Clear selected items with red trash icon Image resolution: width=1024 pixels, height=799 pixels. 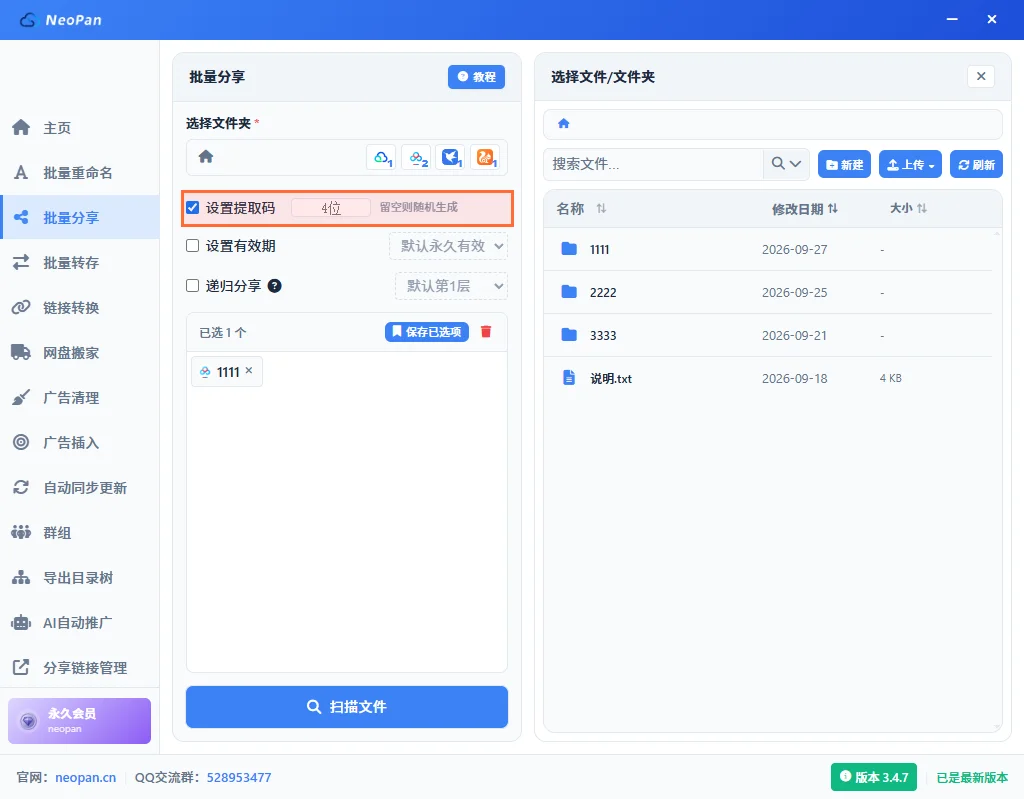click(x=486, y=332)
